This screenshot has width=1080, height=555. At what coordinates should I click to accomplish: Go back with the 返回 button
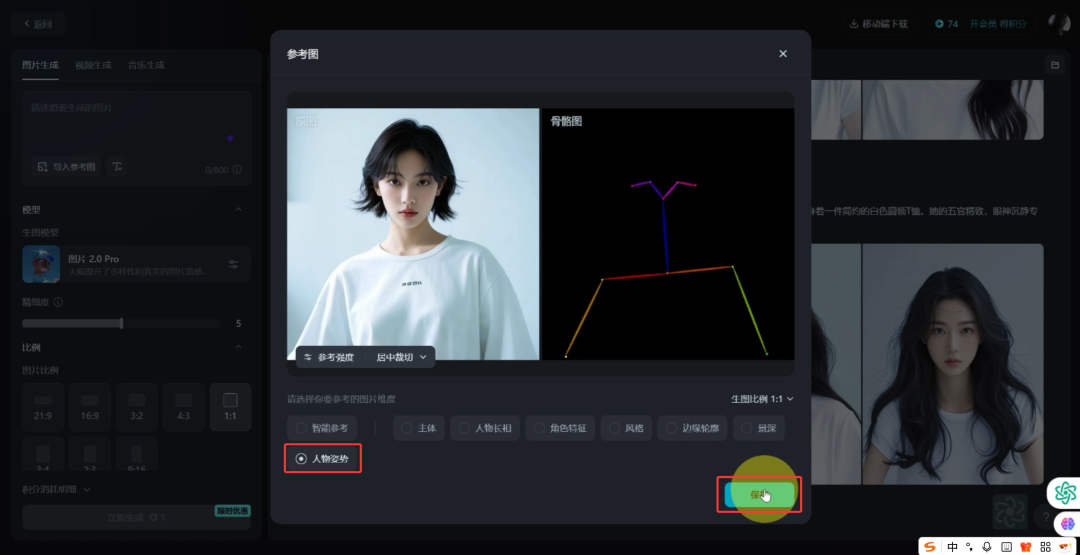point(38,24)
